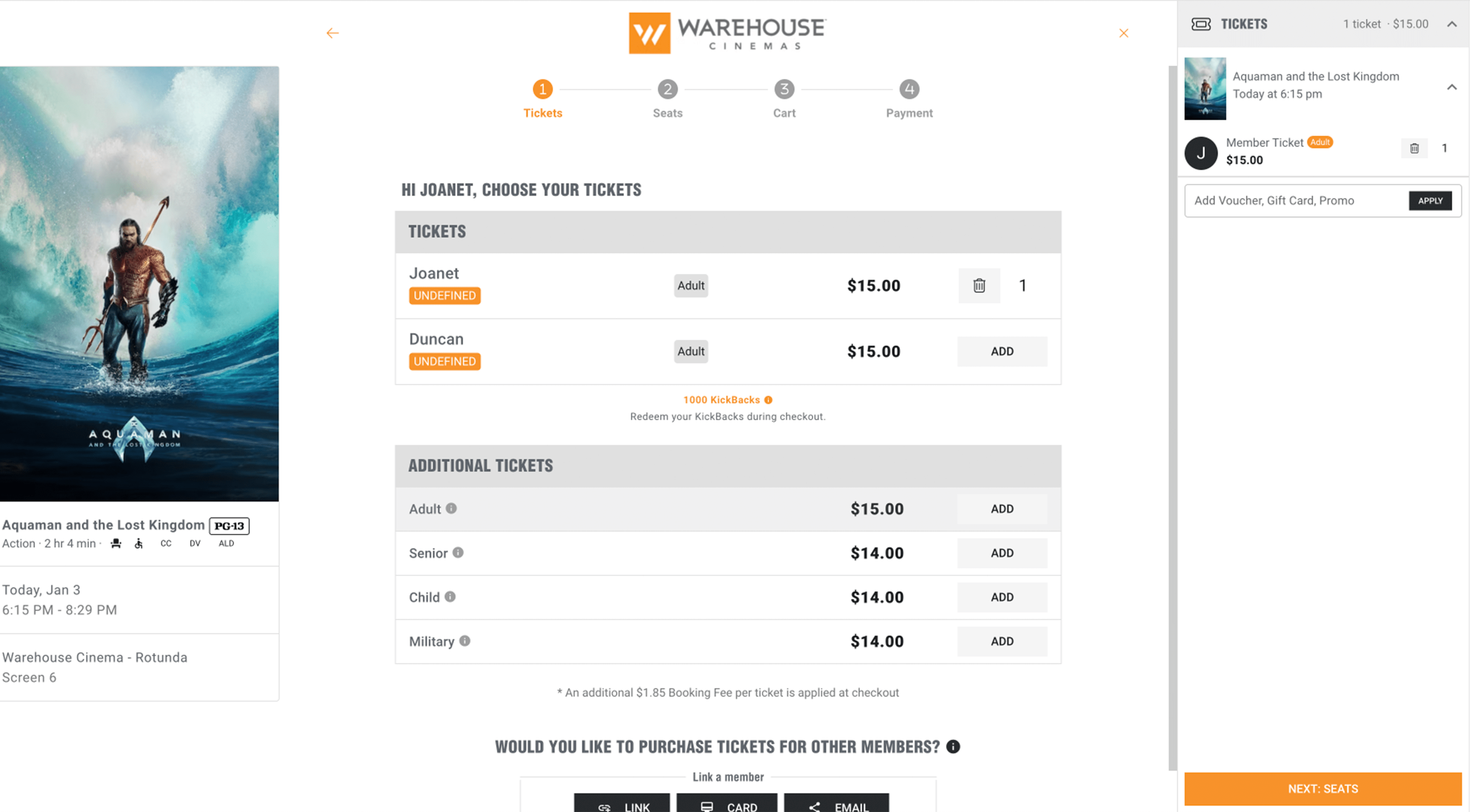Click the CC closed caption icon
The height and width of the screenshot is (812, 1470).
pyautogui.click(x=165, y=543)
